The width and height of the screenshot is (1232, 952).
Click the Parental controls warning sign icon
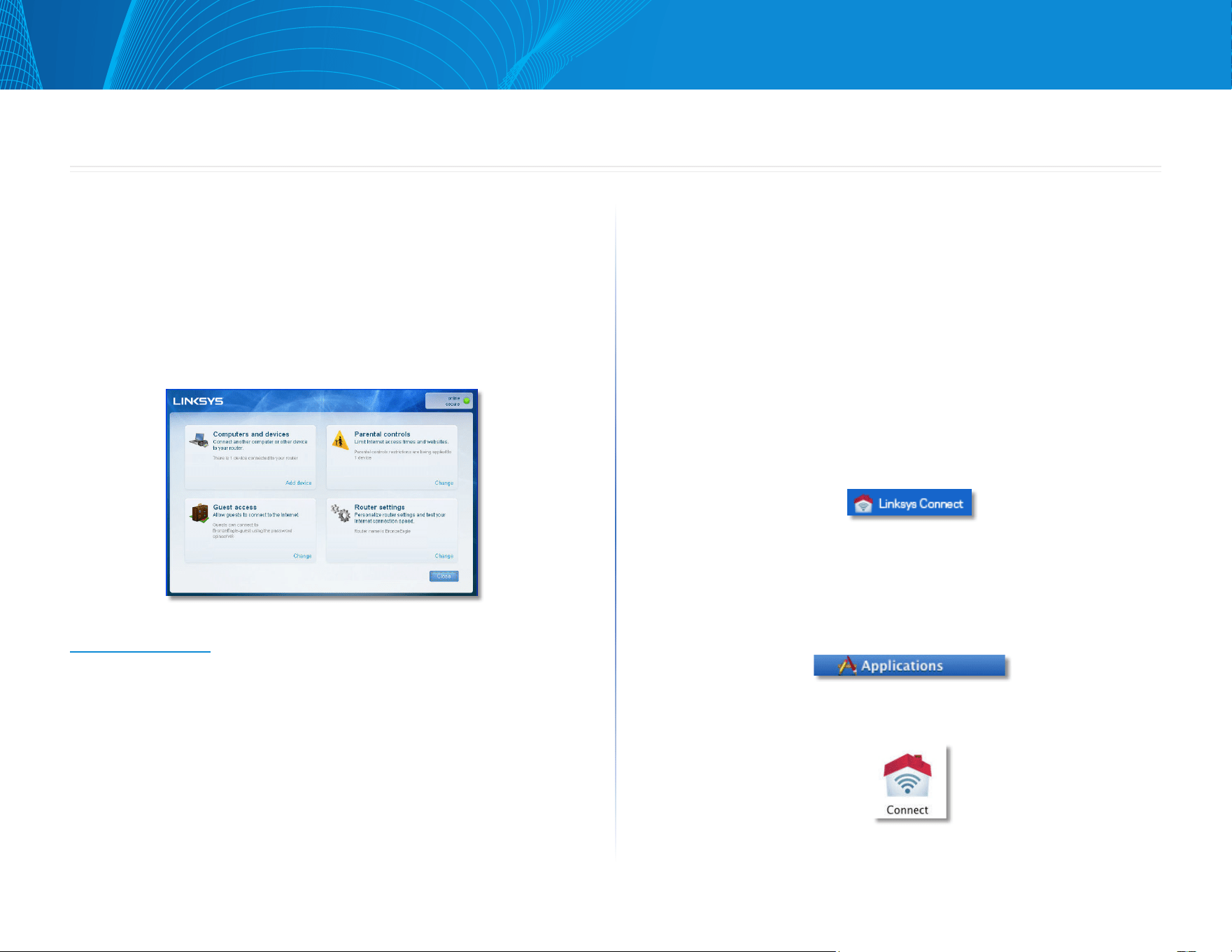[340, 440]
